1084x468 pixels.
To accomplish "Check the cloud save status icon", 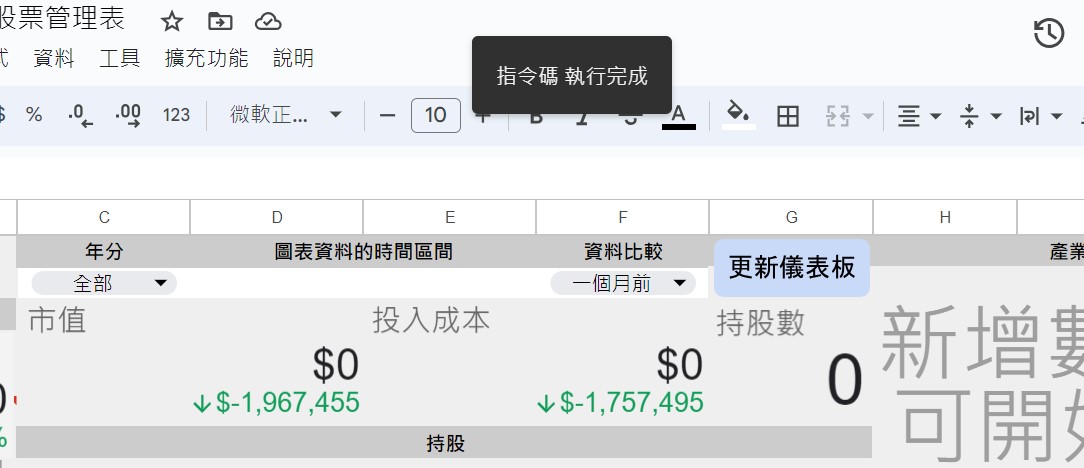I will click(x=267, y=22).
